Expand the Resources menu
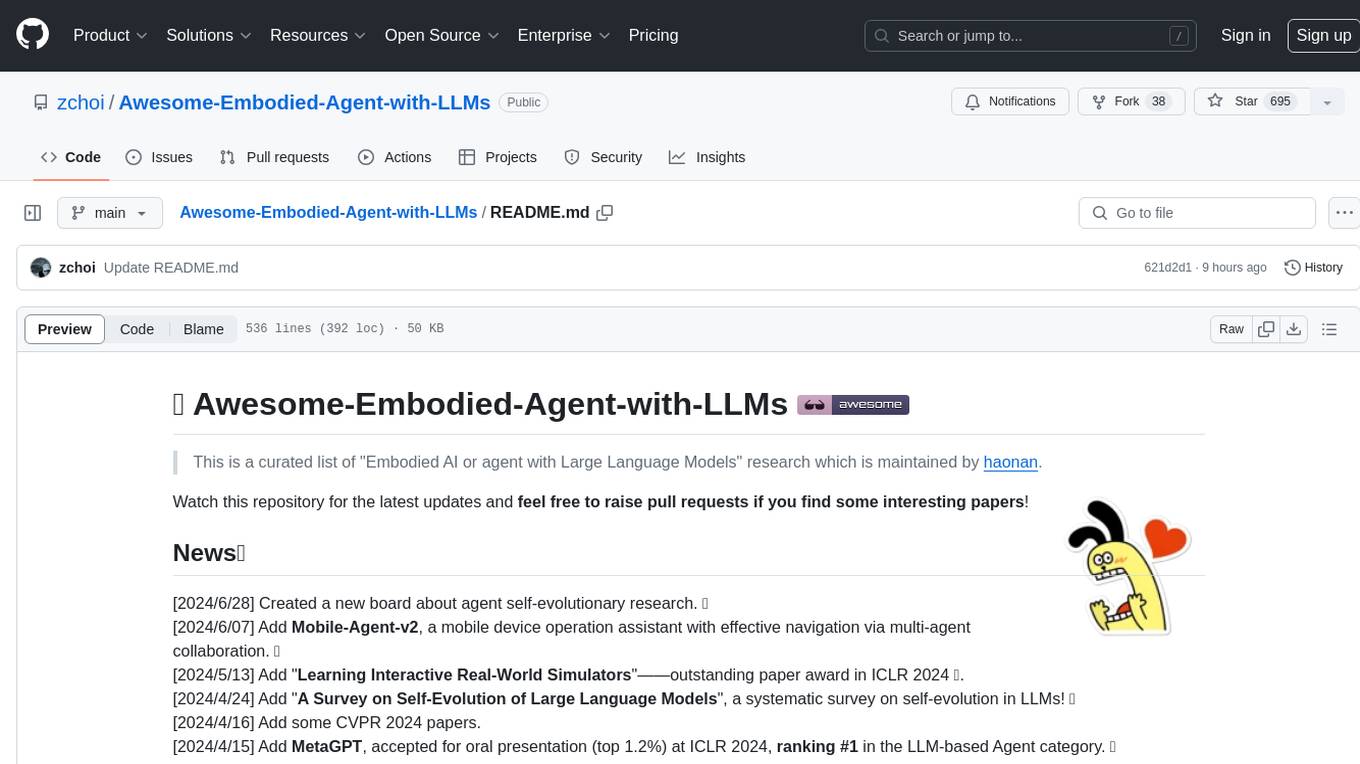The width and height of the screenshot is (1360, 764). pyautogui.click(x=317, y=35)
